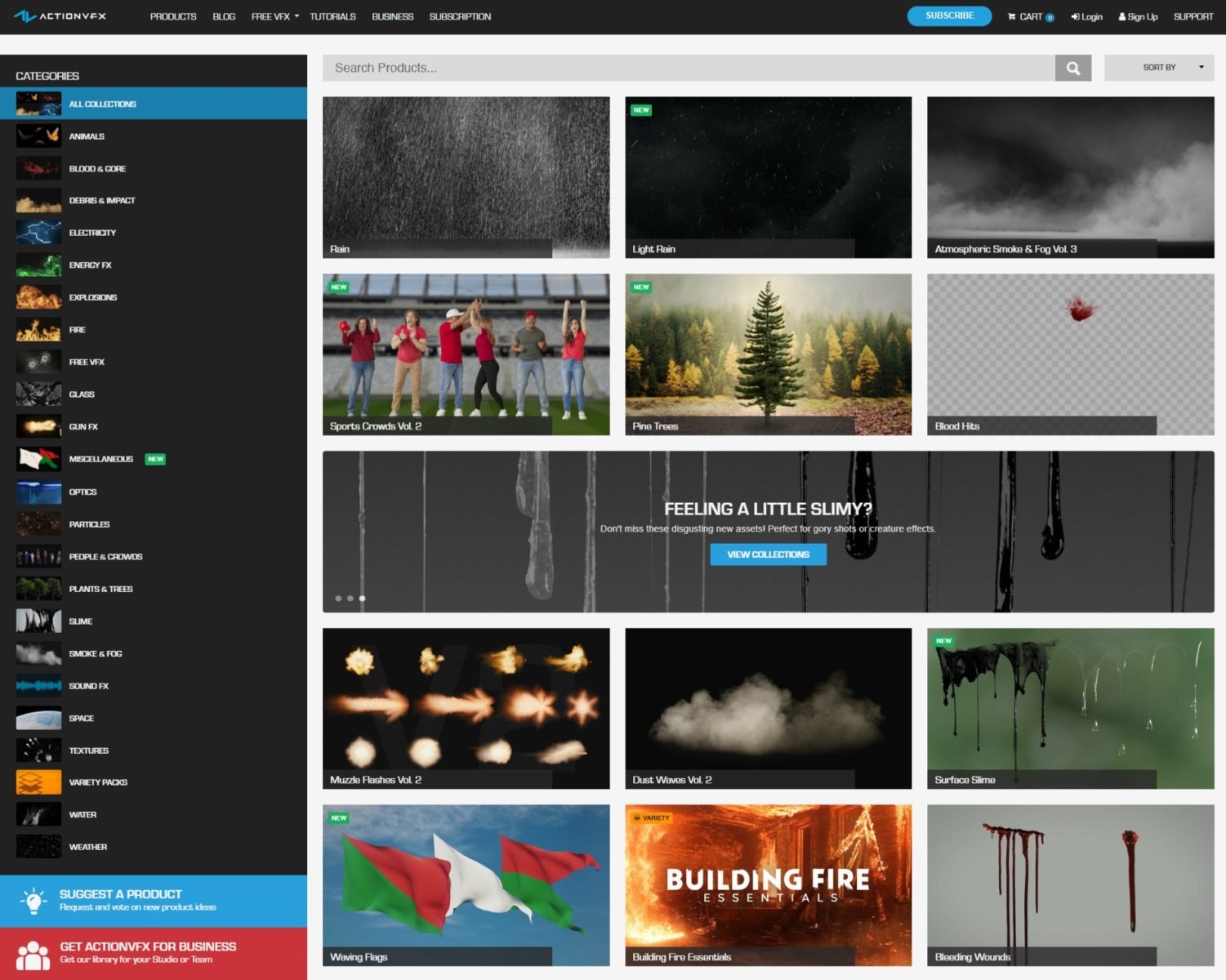Select the Electricity category icon
The width and height of the screenshot is (1226, 980).
coord(38,232)
